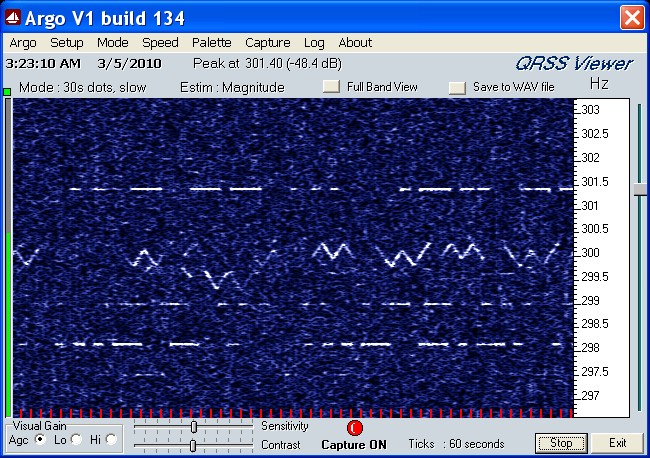Toggle the Full Band View button
This screenshot has width=650, height=458.
pyautogui.click(x=331, y=86)
